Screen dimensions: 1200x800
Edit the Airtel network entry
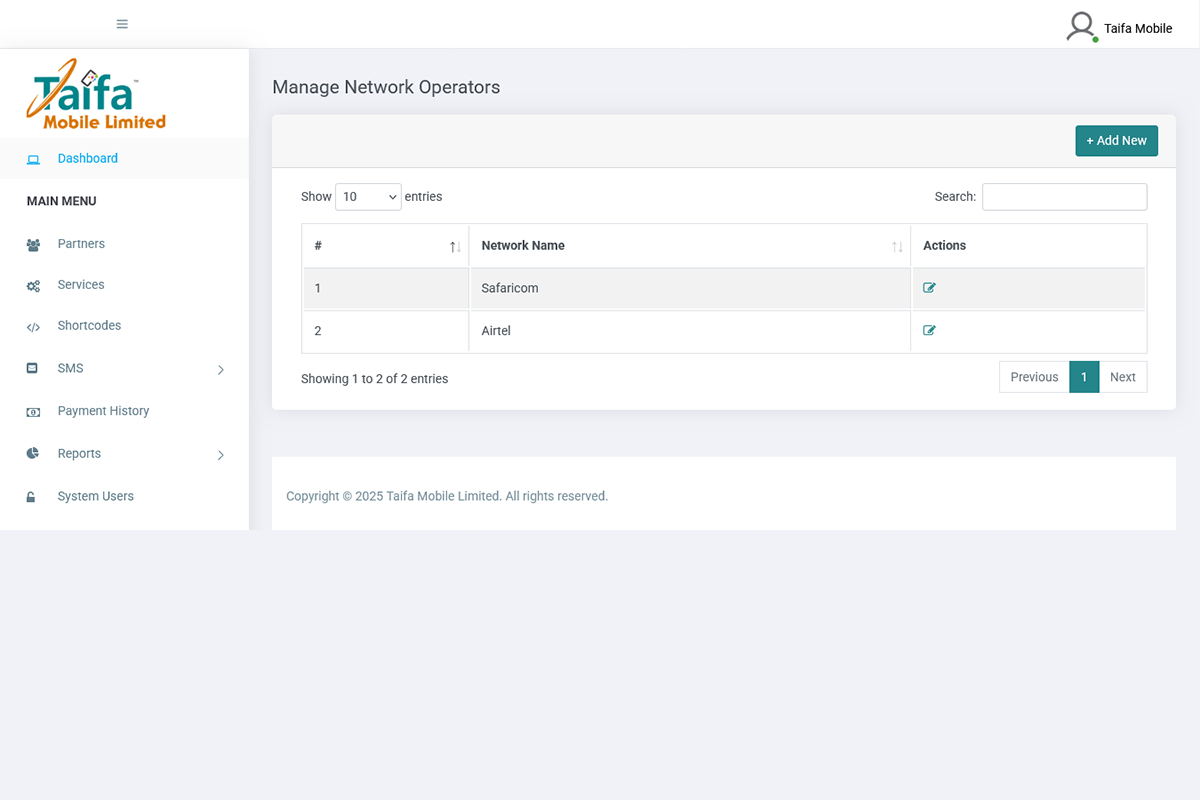pyautogui.click(x=929, y=330)
